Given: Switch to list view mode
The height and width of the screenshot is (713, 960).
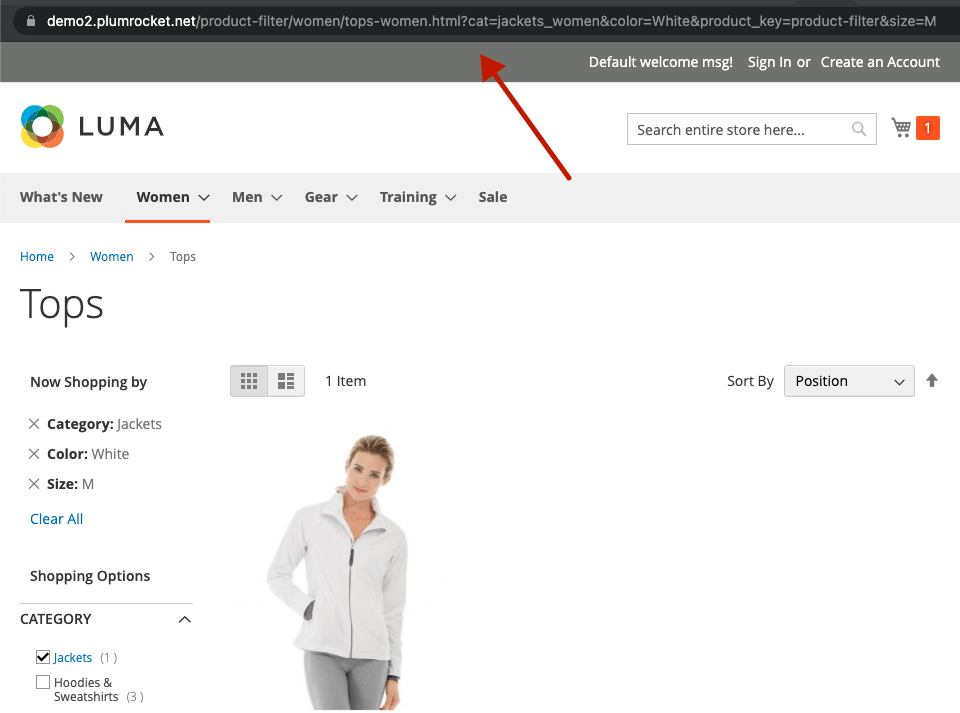Looking at the screenshot, I should tap(286, 381).
